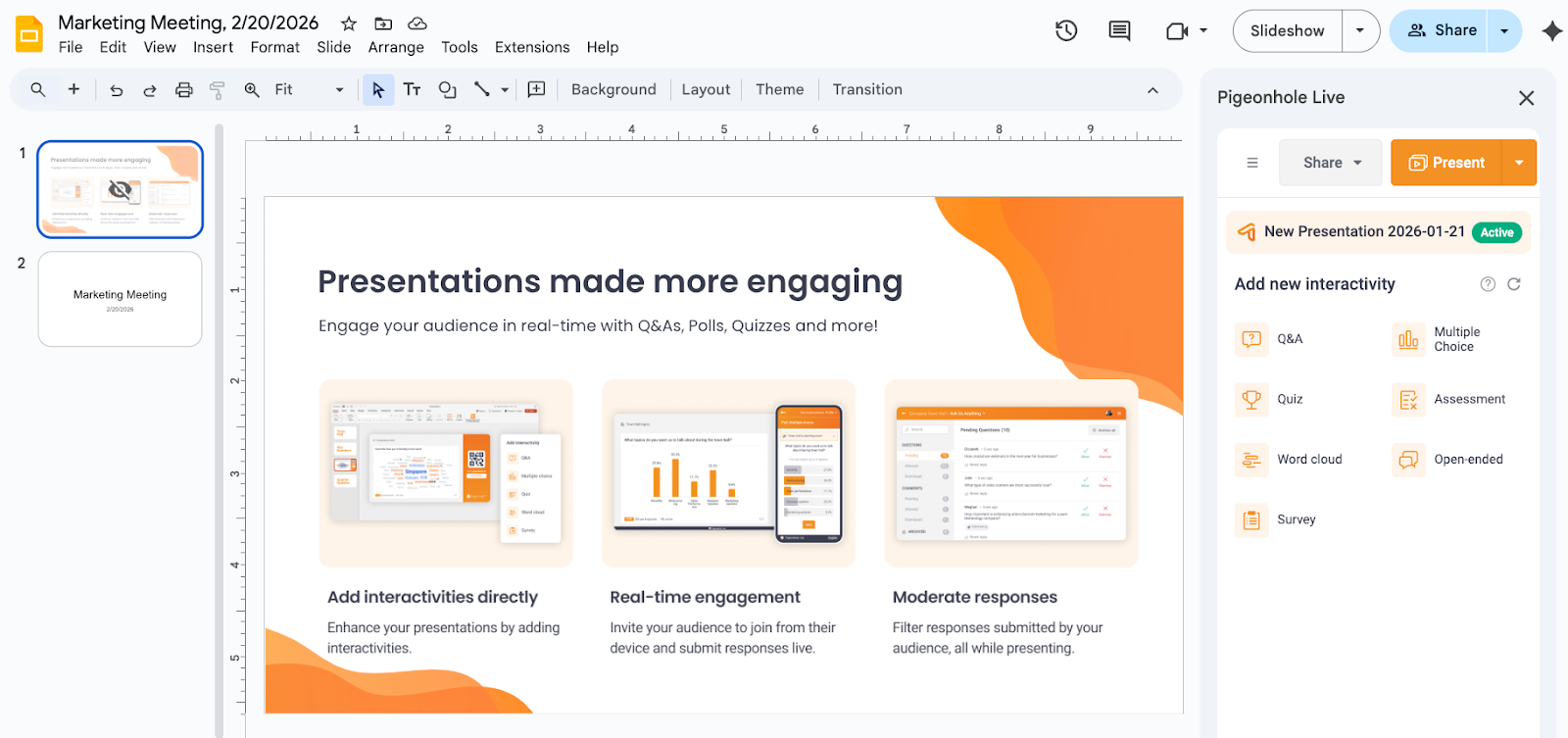
Task: Refresh the interactivity list
Action: pyautogui.click(x=1514, y=284)
